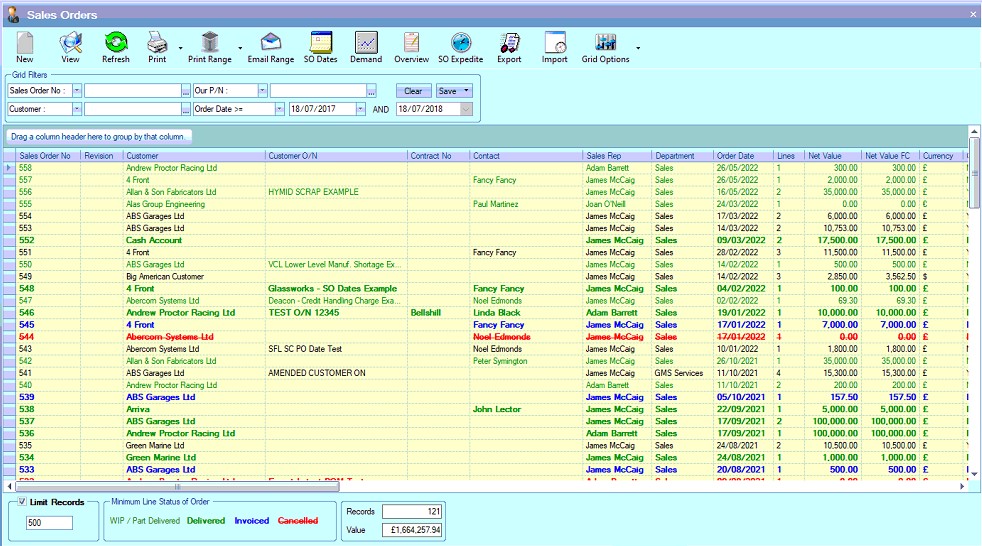Click the Net Value column header
The height and width of the screenshot is (546, 982).
pos(832,156)
